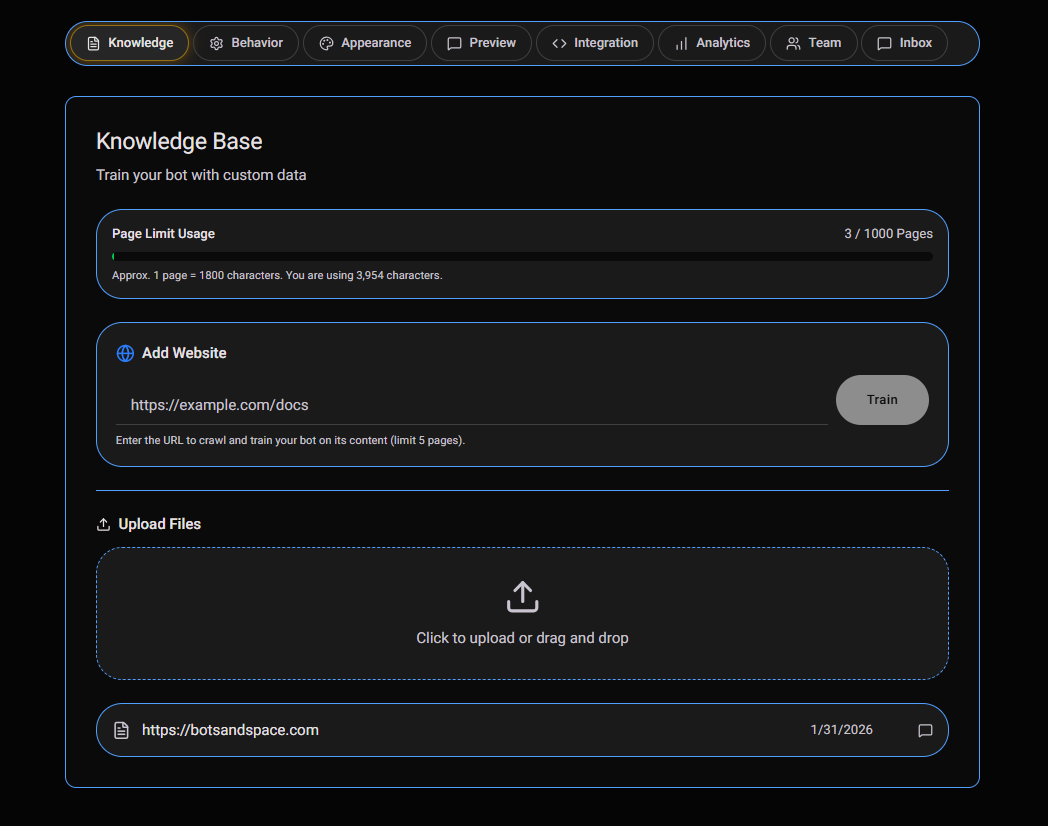Click the chat bubble icon on Preview tab
Screen dimensions: 1048x826
(453, 42)
